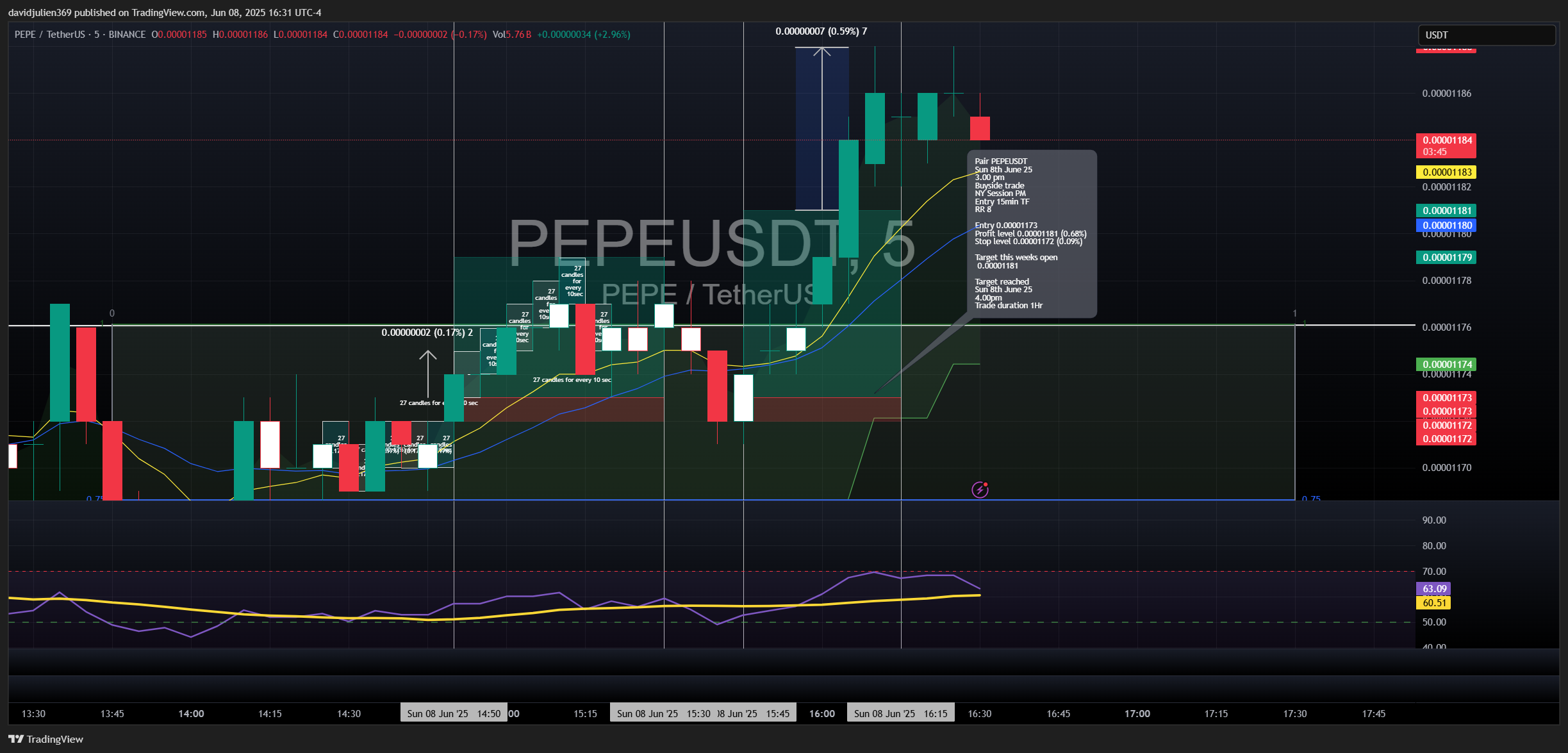Screen dimensions: 1568x753
Task: Click the davidjulien369 published on TradingView.com caption
Action: [165, 13]
